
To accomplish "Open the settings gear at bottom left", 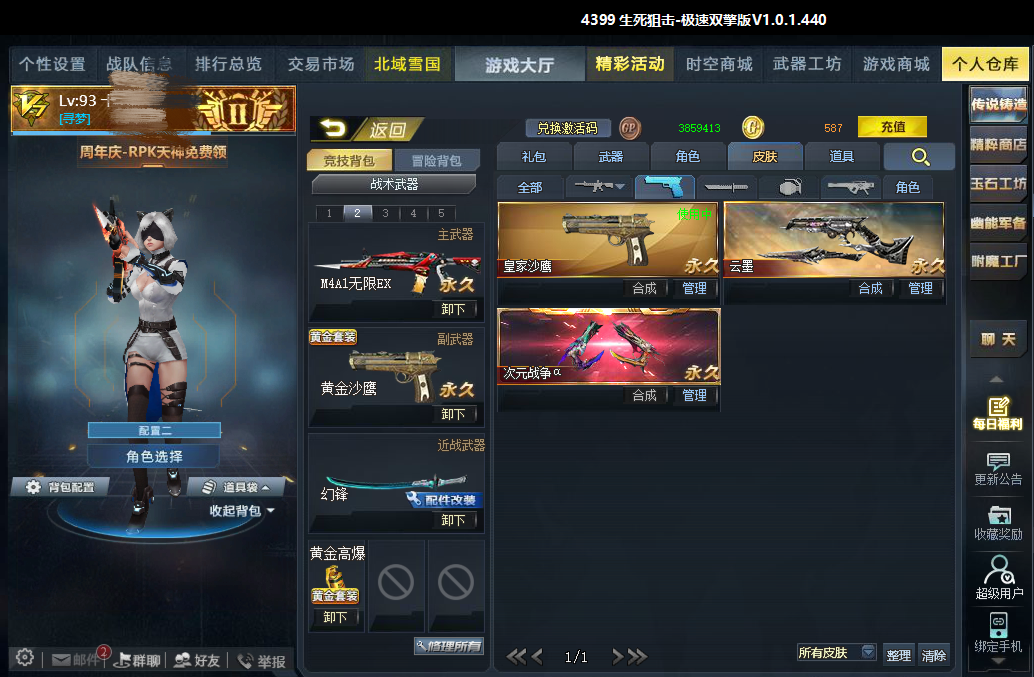I will [x=25, y=657].
